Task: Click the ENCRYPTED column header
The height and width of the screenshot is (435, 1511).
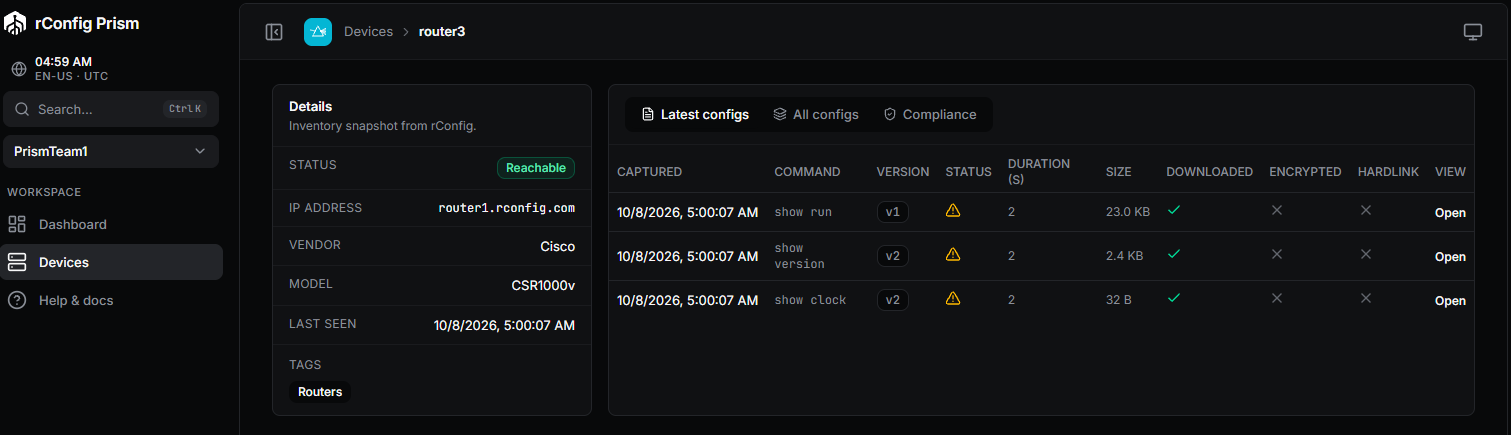Action: point(1305,172)
